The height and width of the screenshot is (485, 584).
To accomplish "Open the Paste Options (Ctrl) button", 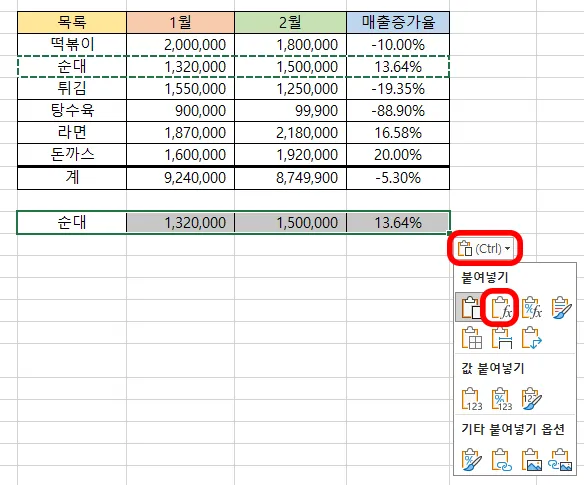I will [484, 248].
